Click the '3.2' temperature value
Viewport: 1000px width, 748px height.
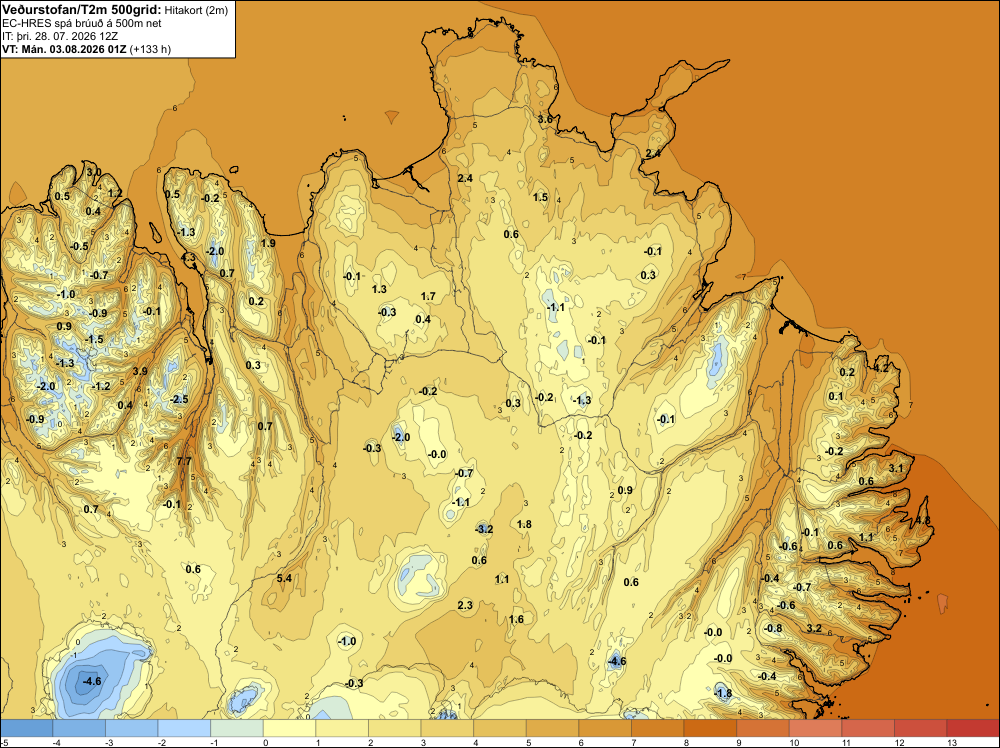pos(814,628)
